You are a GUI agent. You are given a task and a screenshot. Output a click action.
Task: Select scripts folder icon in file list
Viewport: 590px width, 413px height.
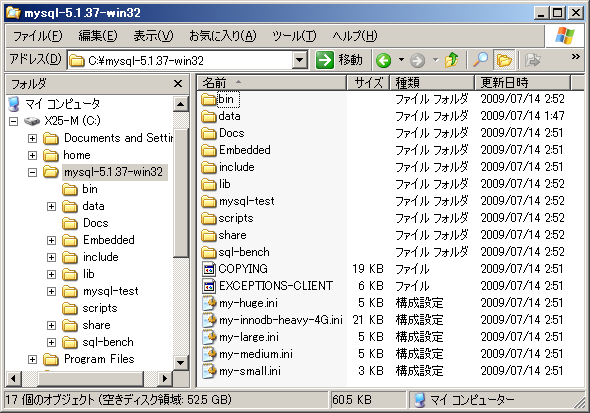(x=208, y=218)
